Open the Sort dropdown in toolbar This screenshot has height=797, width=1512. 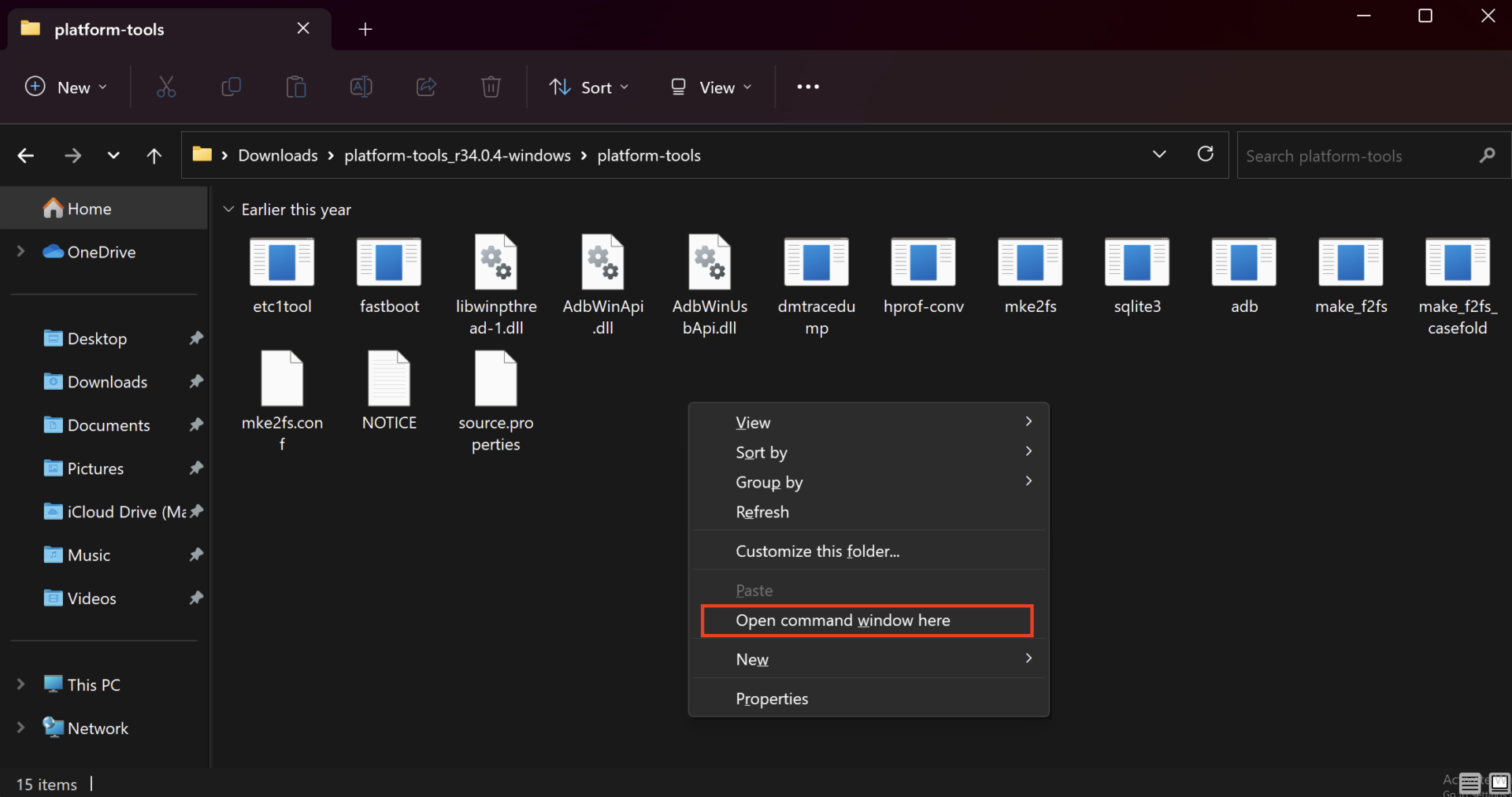pyautogui.click(x=589, y=87)
